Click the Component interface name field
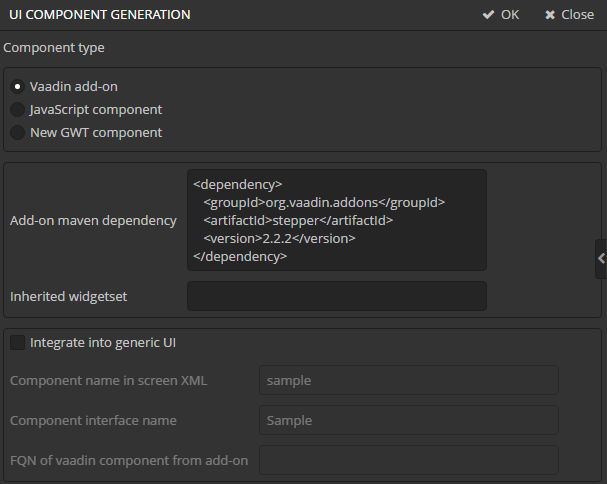This screenshot has width=607, height=484. pyautogui.click(x=408, y=421)
